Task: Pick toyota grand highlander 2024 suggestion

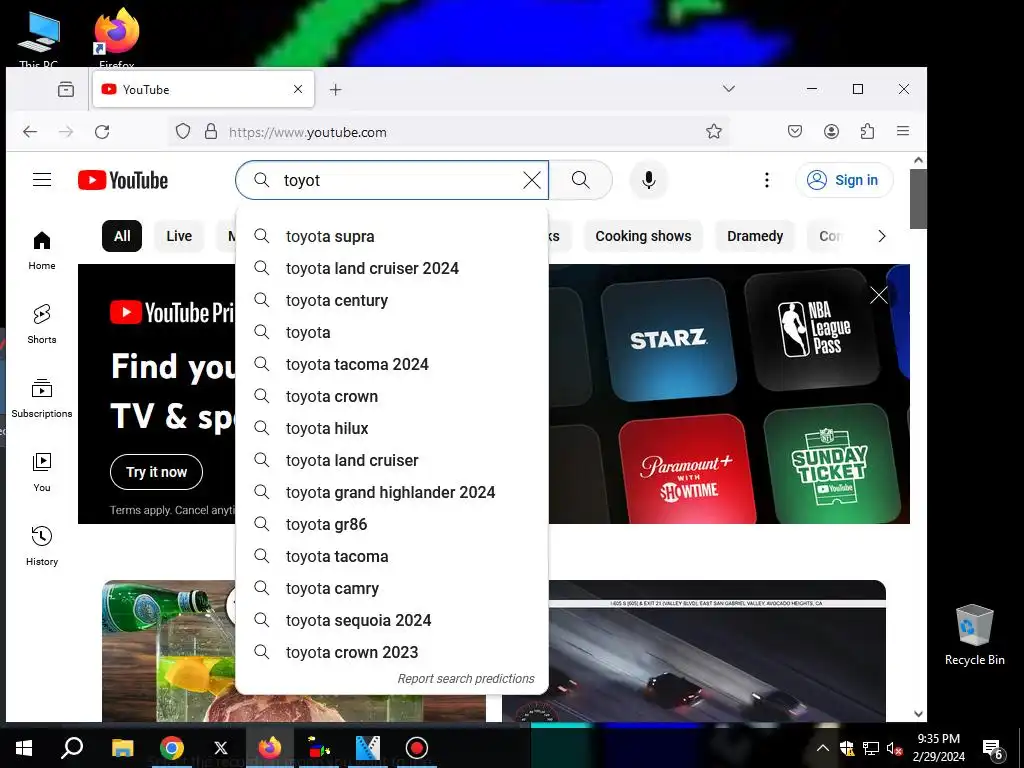Action: pyautogui.click(x=392, y=492)
